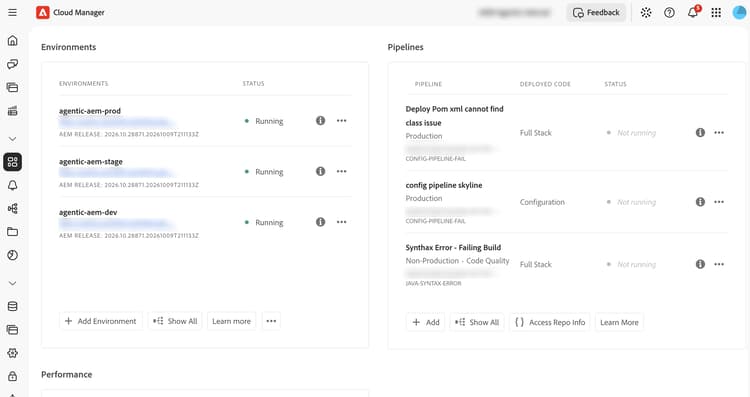Click Add pipeline button
750x397 pixels.
[426, 322]
